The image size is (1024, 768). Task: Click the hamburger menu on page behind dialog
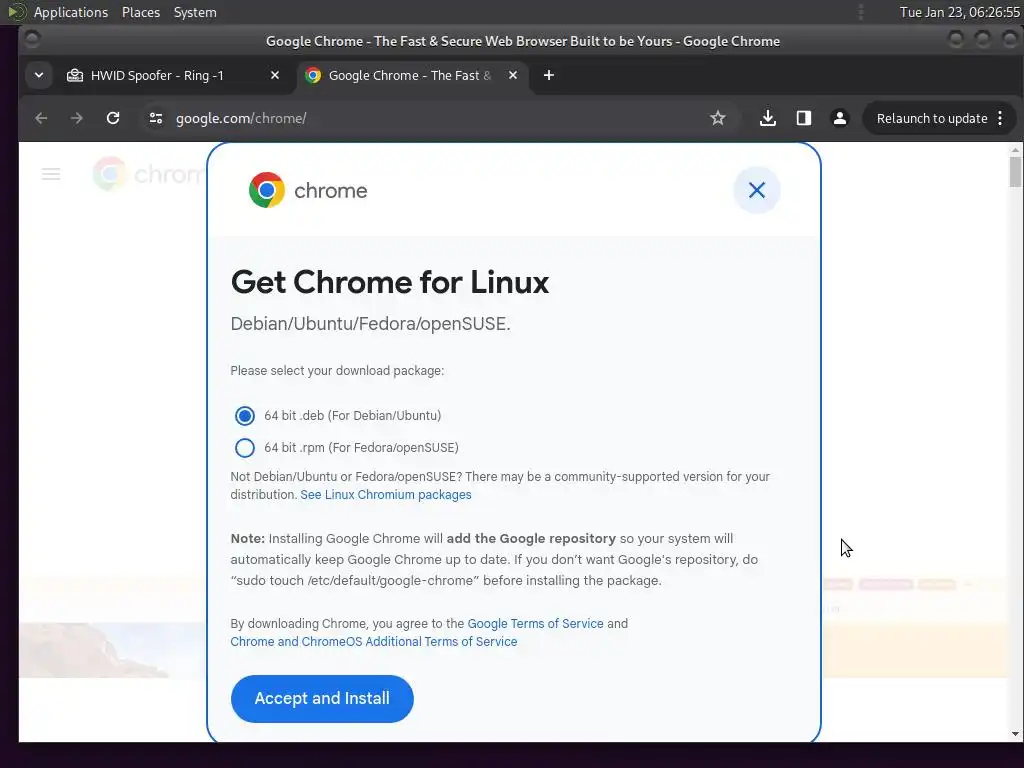[x=51, y=174]
